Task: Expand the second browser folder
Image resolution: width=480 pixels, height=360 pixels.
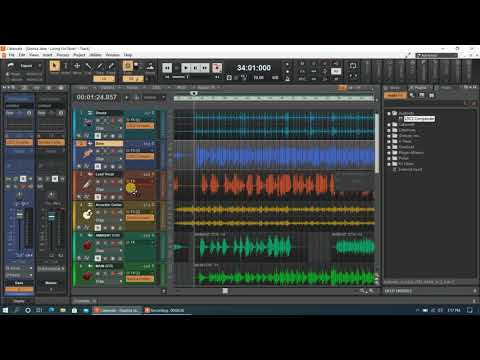Action: [x=389, y=125]
